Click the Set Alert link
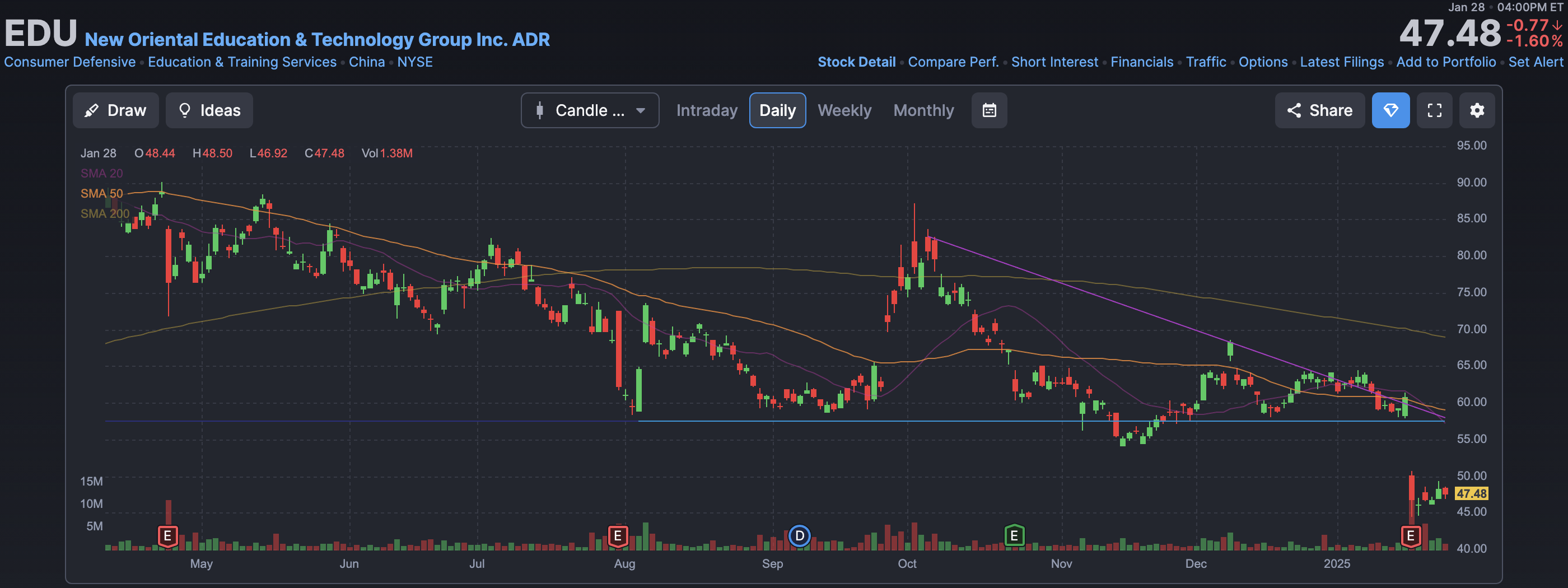 point(1535,62)
